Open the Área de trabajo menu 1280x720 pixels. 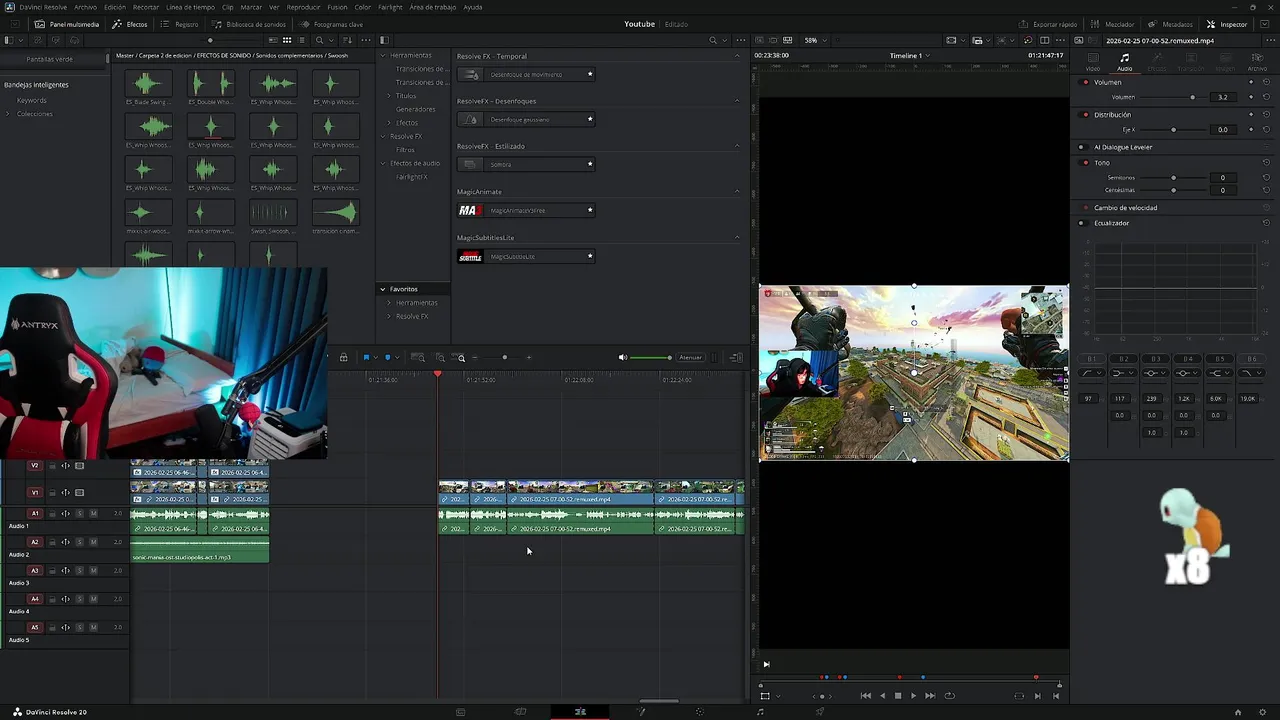click(x=432, y=7)
